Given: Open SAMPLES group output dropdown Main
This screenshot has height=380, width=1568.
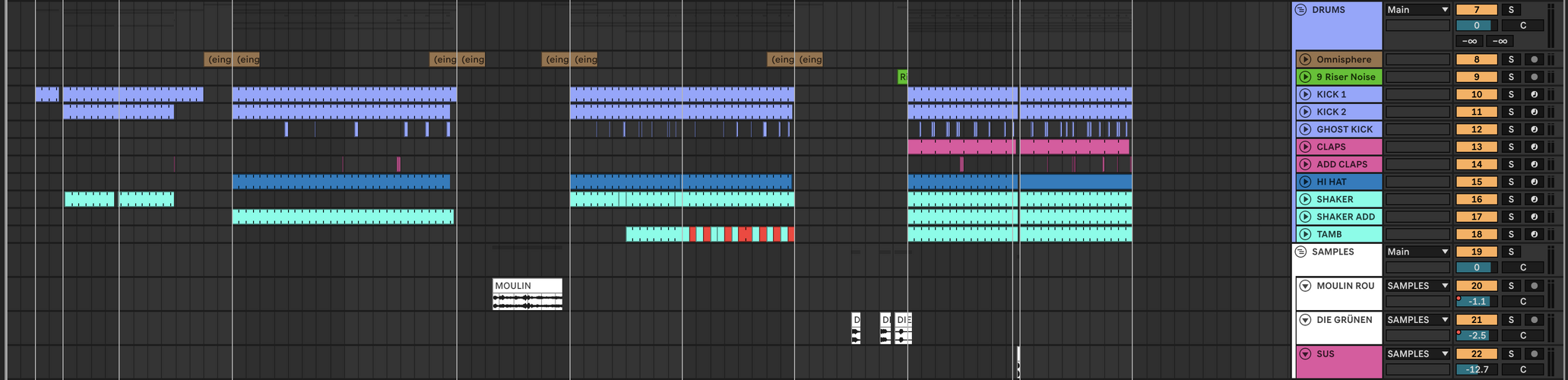Looking at the screenshot, I should pyautogui.click(x=1418, y=252).
